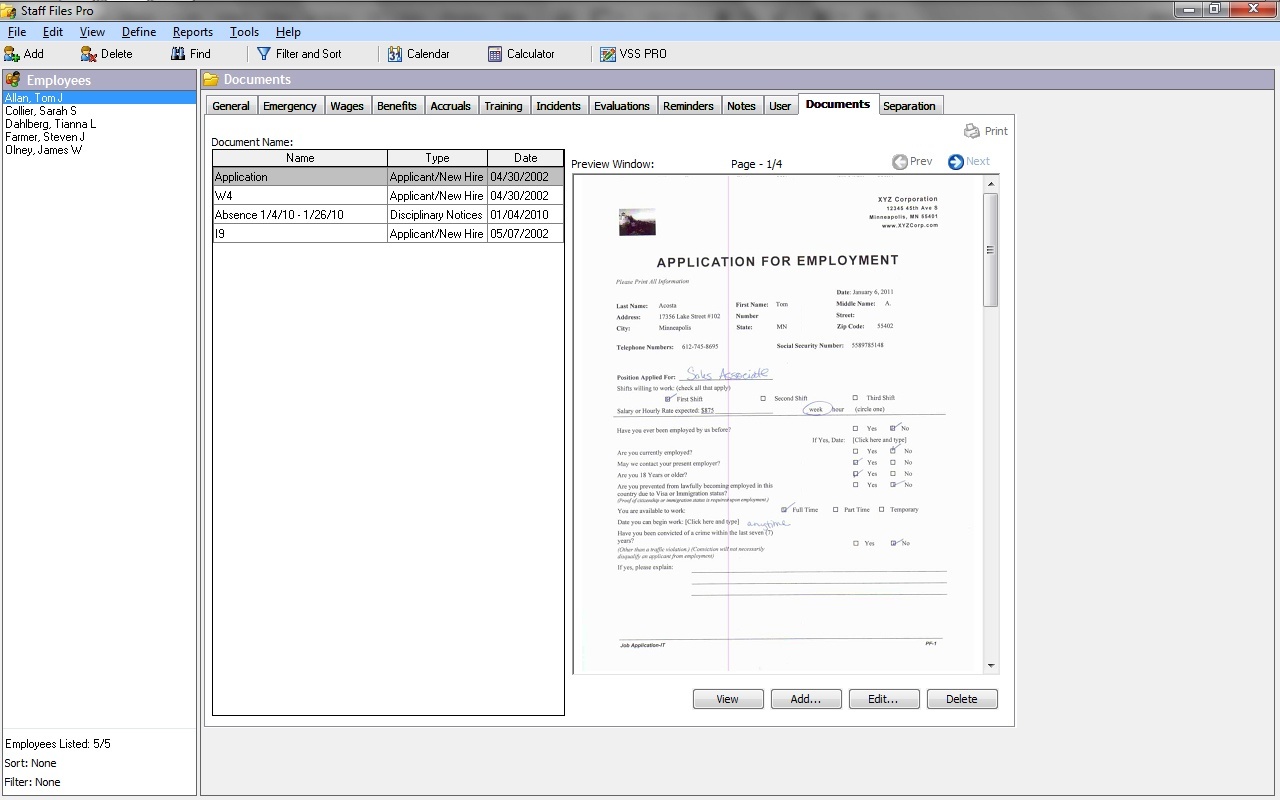Click the Filter: None status text
Screen dimensions: 1280x800
[x=33, y=782]
